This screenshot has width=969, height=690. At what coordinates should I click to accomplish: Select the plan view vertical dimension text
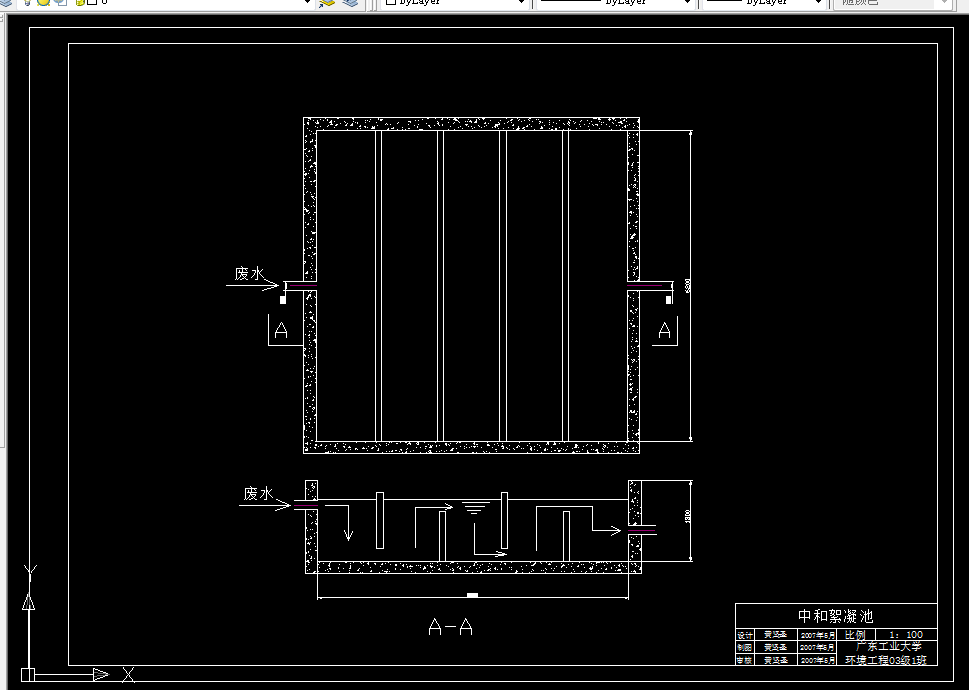pos(688,286)
